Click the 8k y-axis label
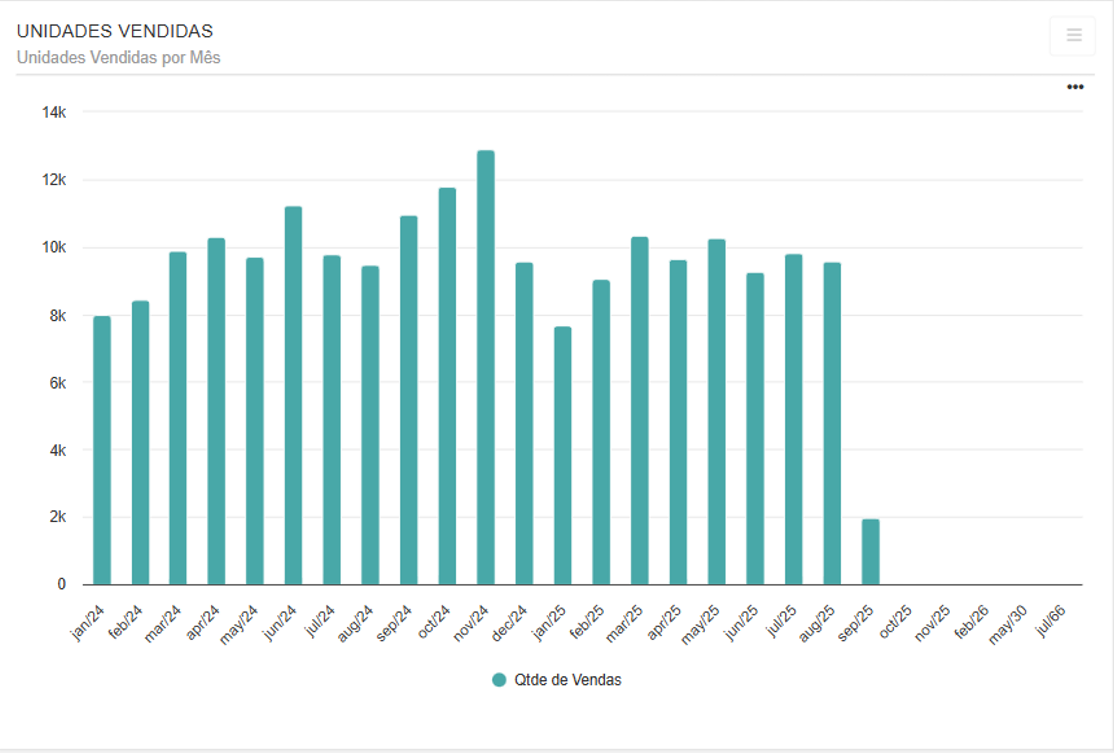This screenshot has width=1114, height=753. 58,315
